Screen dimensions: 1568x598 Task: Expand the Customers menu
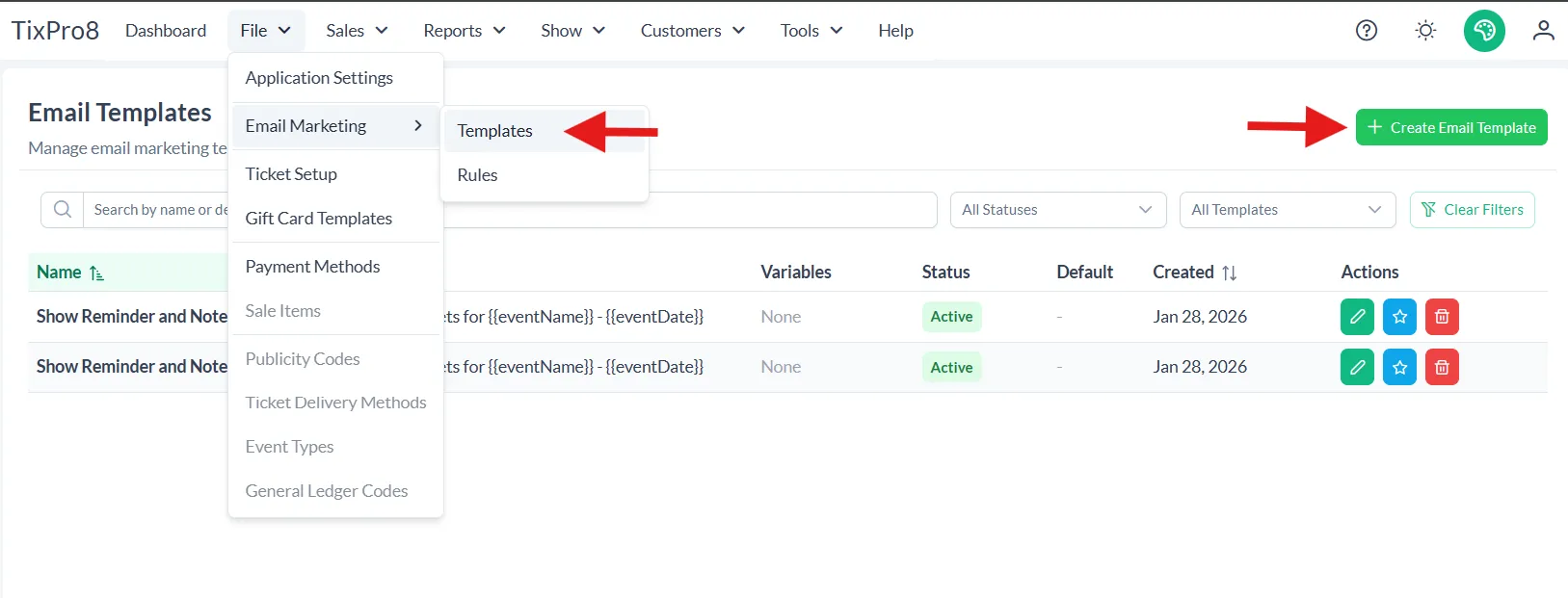(x=693, y=31)
